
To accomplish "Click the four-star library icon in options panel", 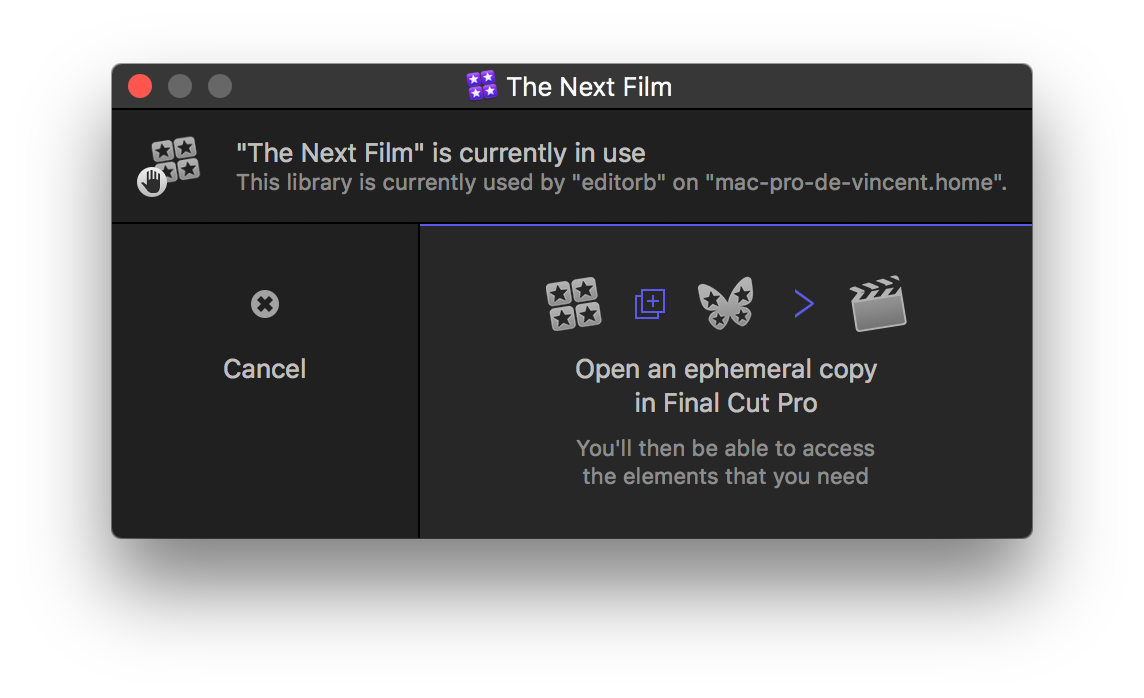I will tap(574, 304).
